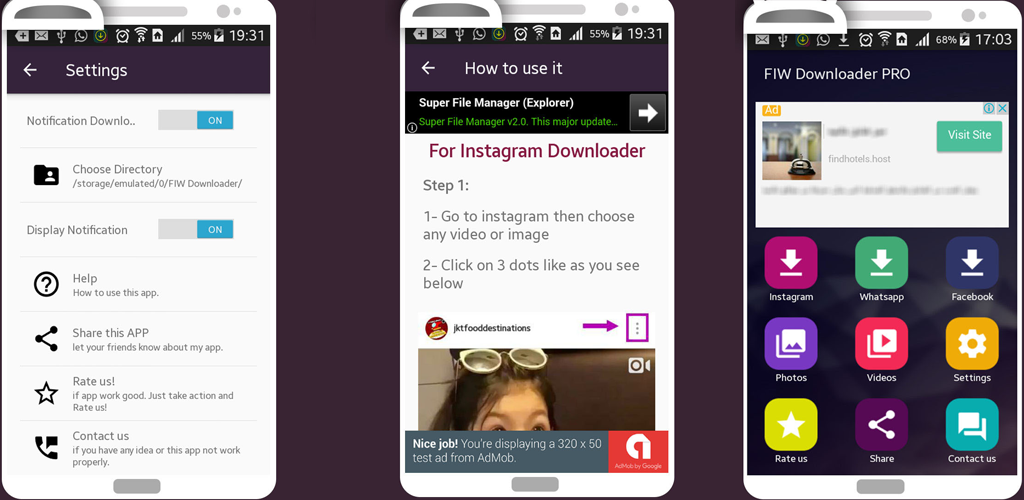Tap the 'How to use it' title
The width and height of the screenshot is (1024, 500).
point(513,68)
